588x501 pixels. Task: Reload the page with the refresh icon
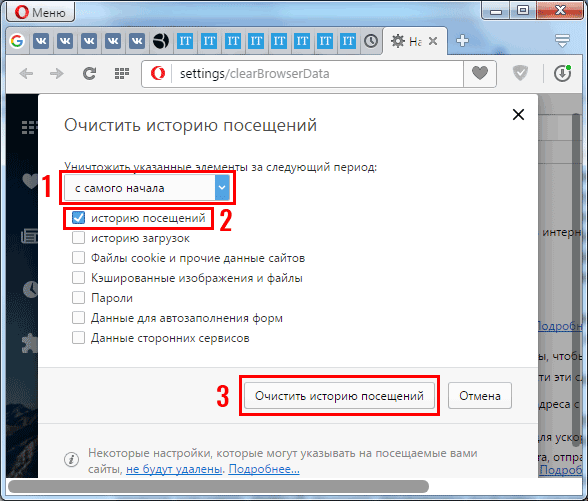tap(89, 73)
